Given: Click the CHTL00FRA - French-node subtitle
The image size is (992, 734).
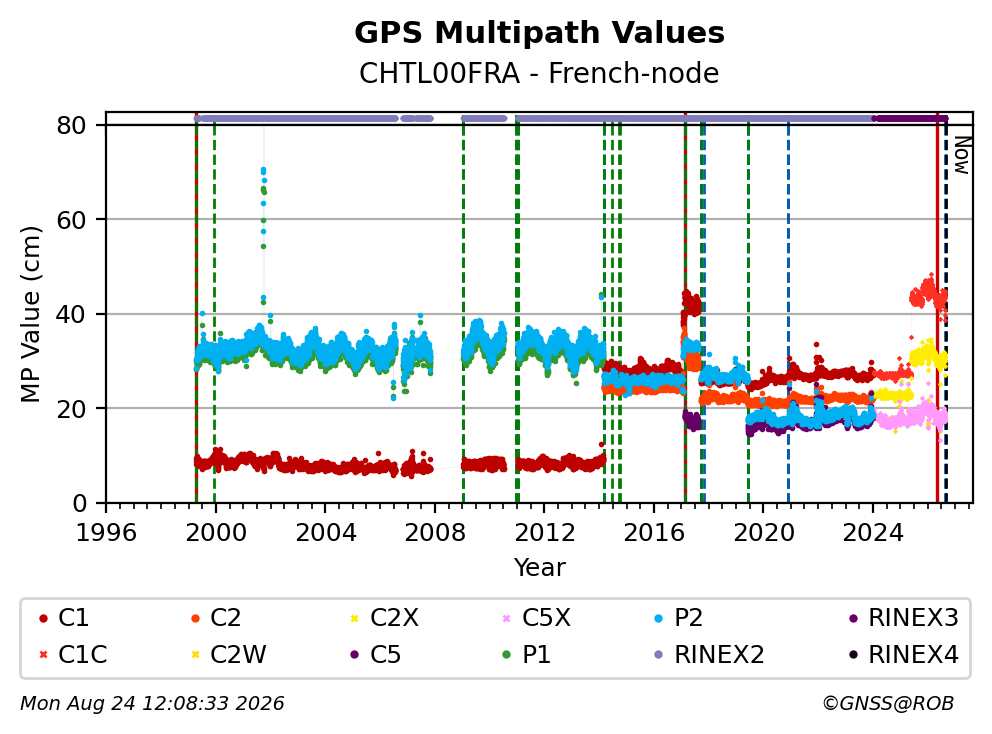Looking at the screenshot, I should click(x=539, y=73).
